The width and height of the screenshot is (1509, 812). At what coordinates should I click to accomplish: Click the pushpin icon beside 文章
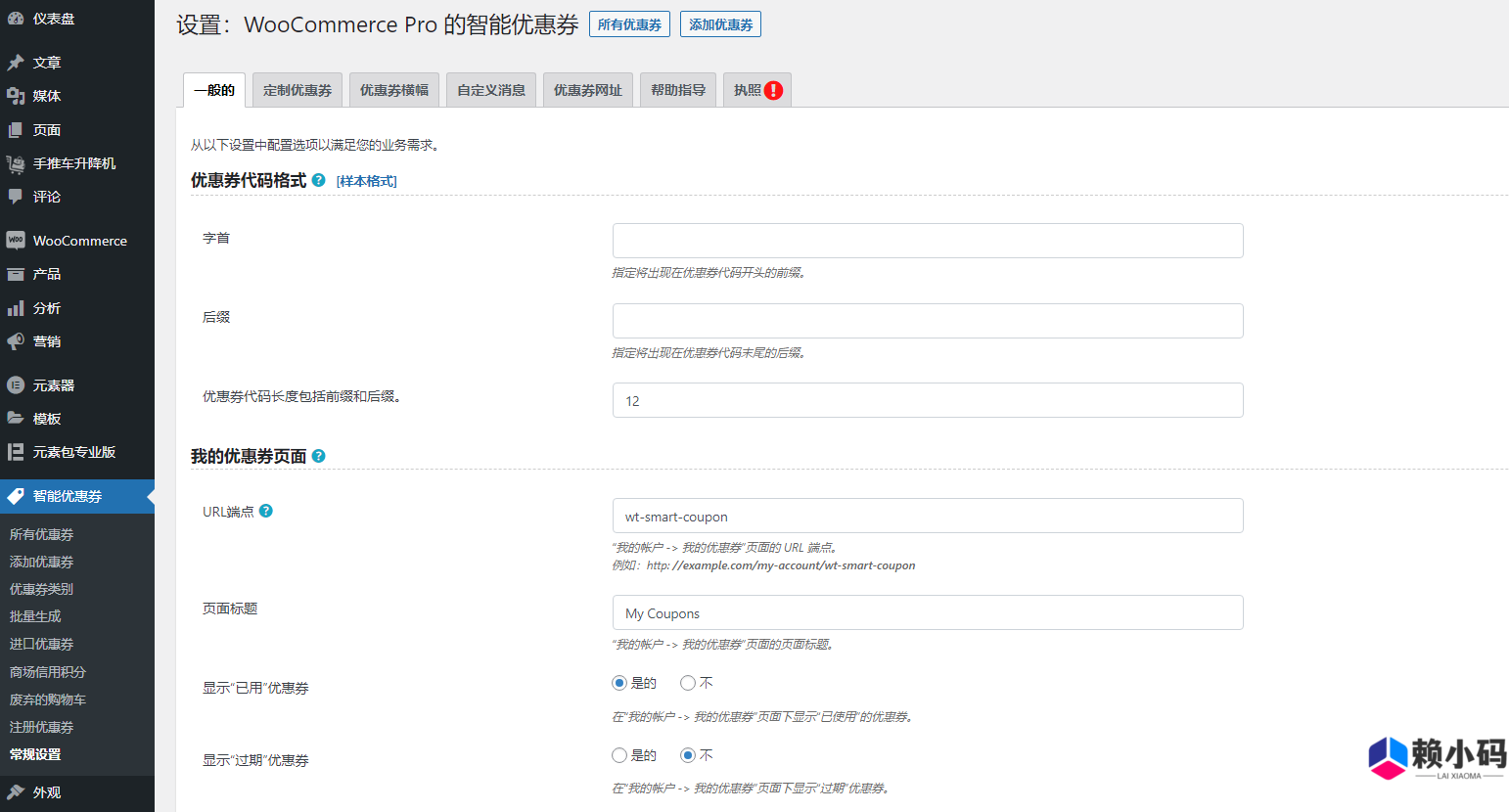tap(16, 63)
